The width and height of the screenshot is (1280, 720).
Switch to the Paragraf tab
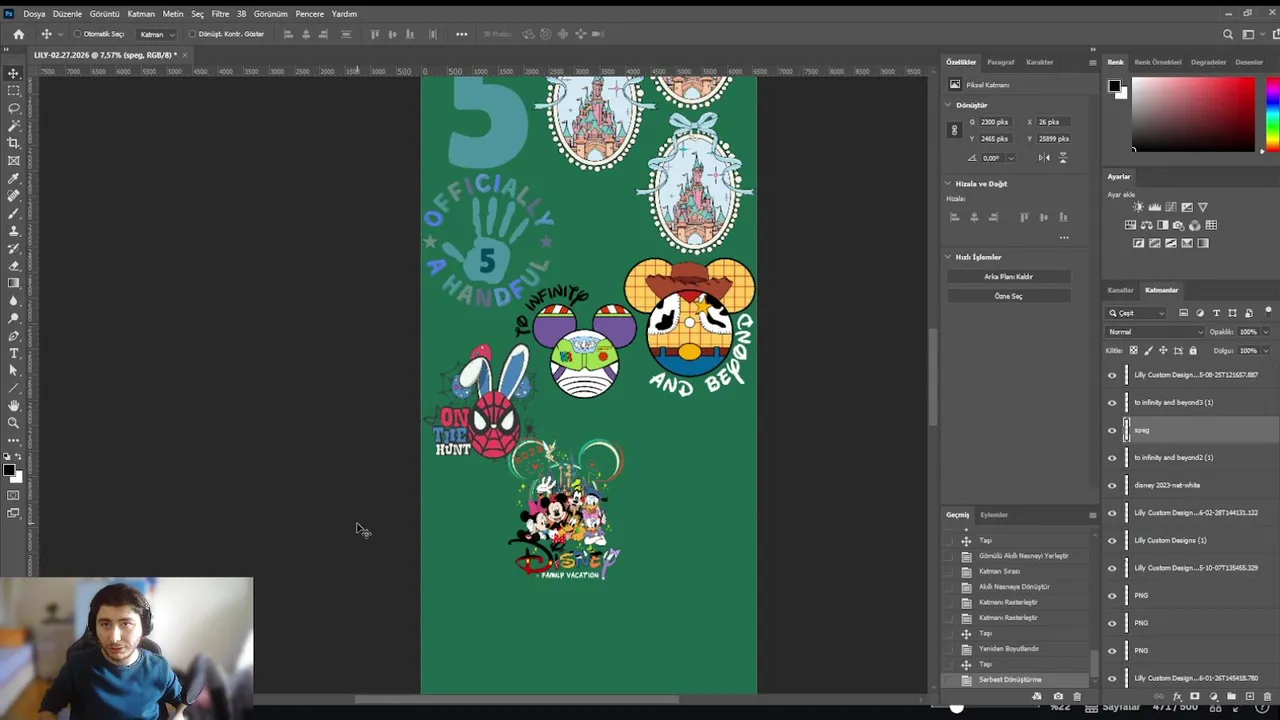tap(1001, 62)
